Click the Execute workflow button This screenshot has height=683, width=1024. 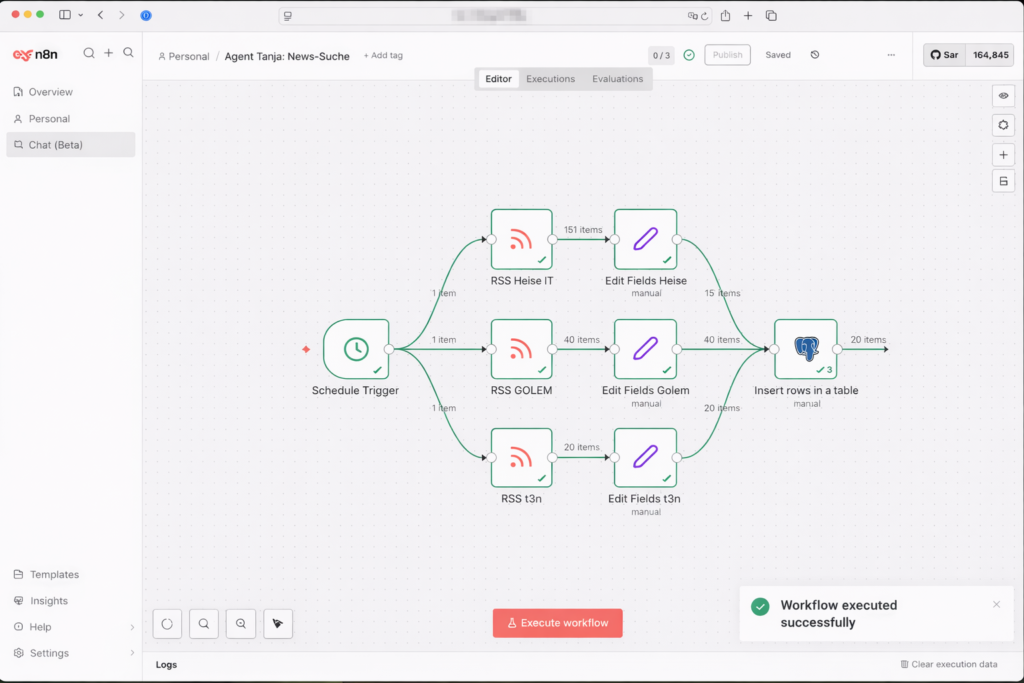coord(557,623)
